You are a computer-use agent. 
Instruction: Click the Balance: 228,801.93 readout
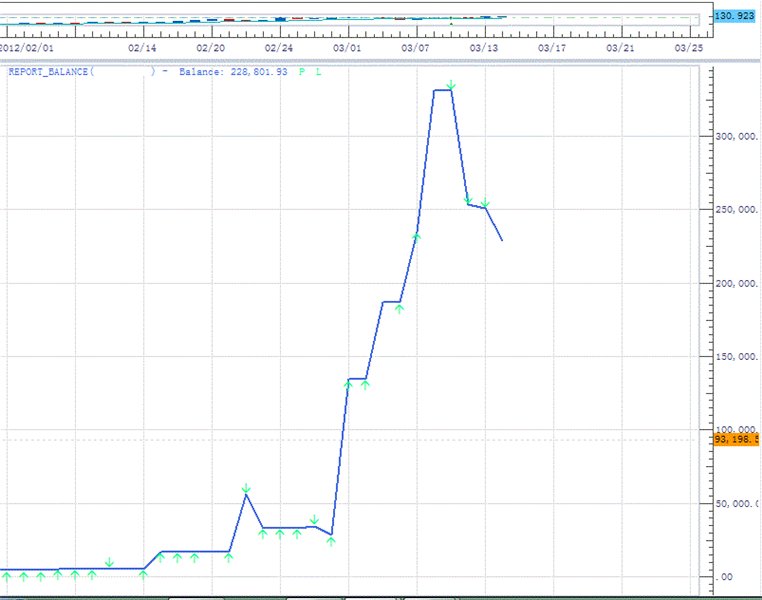coord(233,72)
